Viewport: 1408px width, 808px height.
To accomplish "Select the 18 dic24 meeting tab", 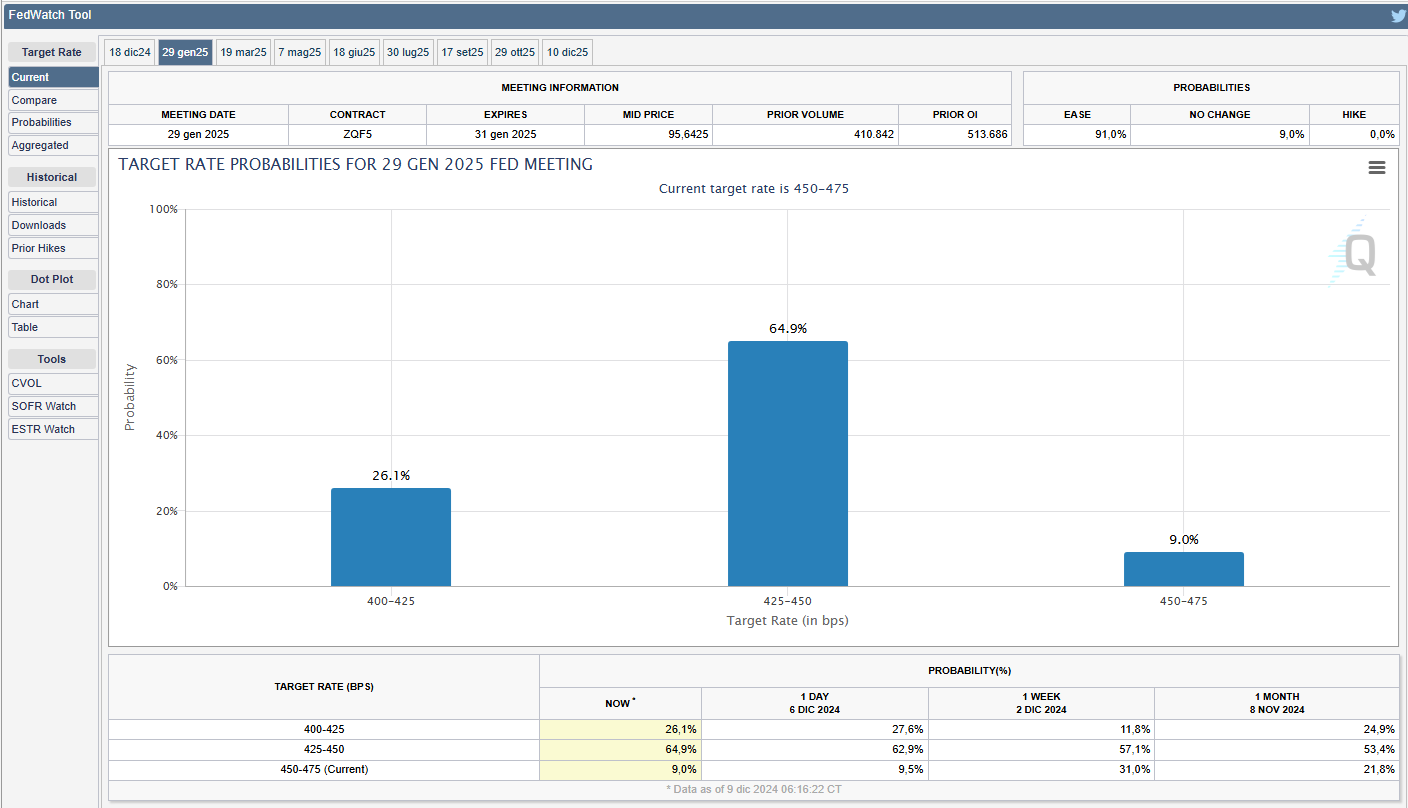I will [130, 52].
